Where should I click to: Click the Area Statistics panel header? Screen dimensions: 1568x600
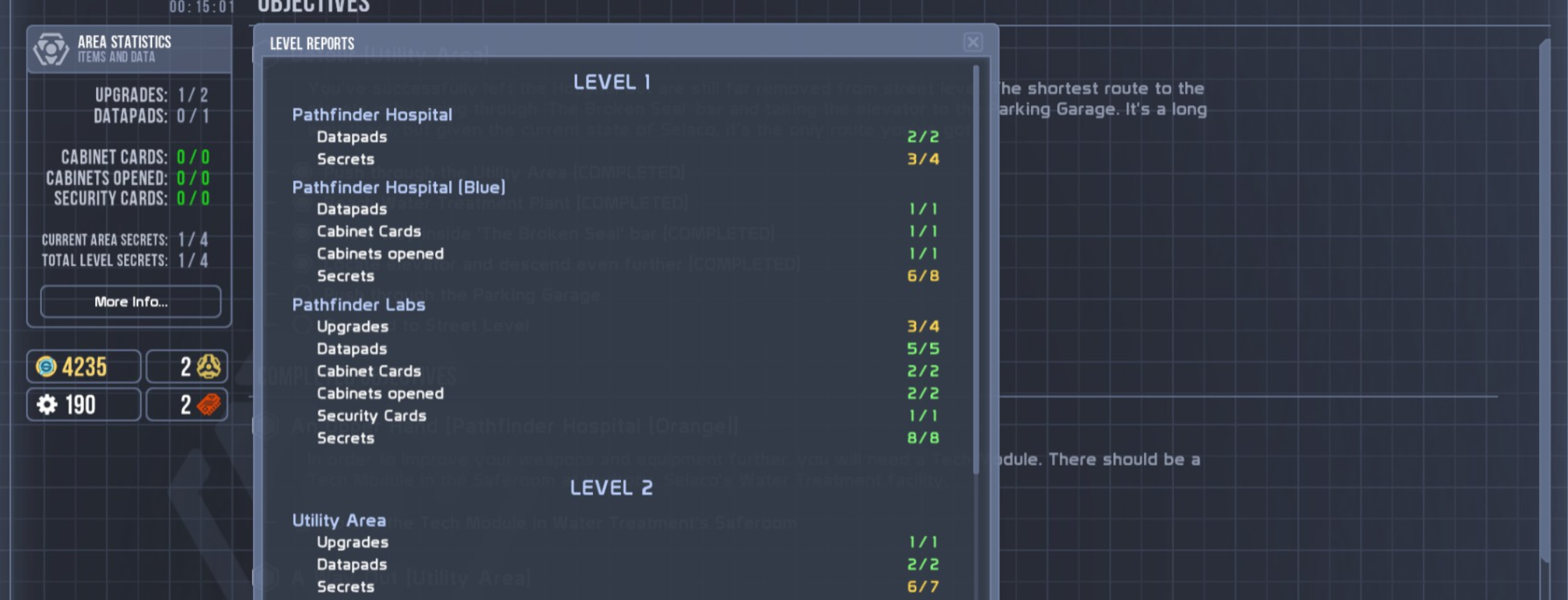coord(130,49)
